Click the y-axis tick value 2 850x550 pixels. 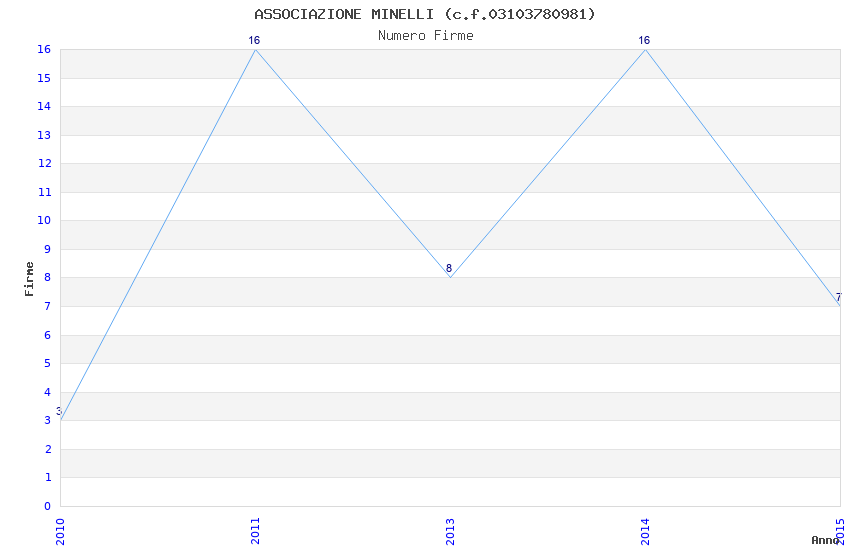point(48,449)
